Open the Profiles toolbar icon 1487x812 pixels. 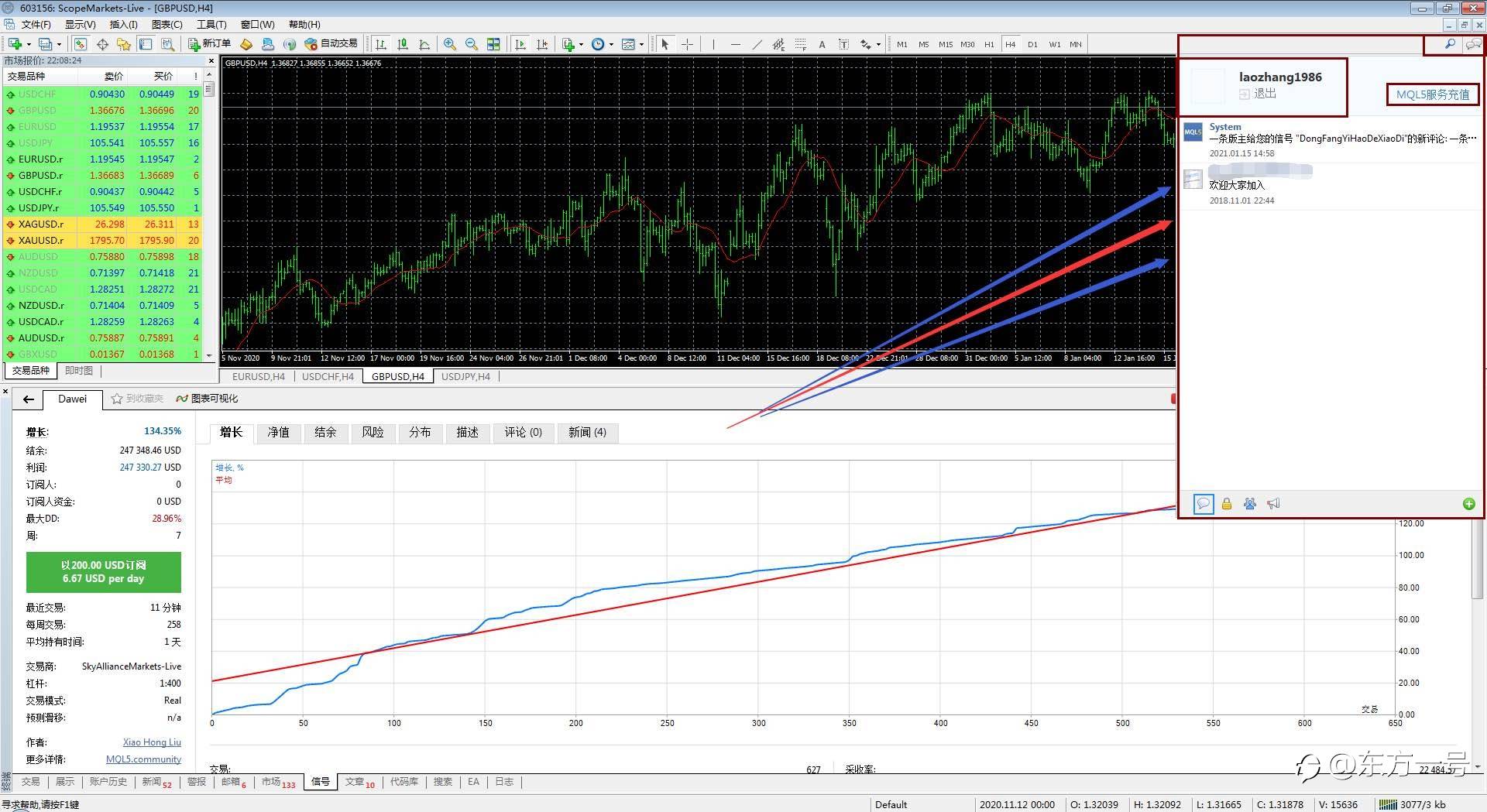click(45, 44)
